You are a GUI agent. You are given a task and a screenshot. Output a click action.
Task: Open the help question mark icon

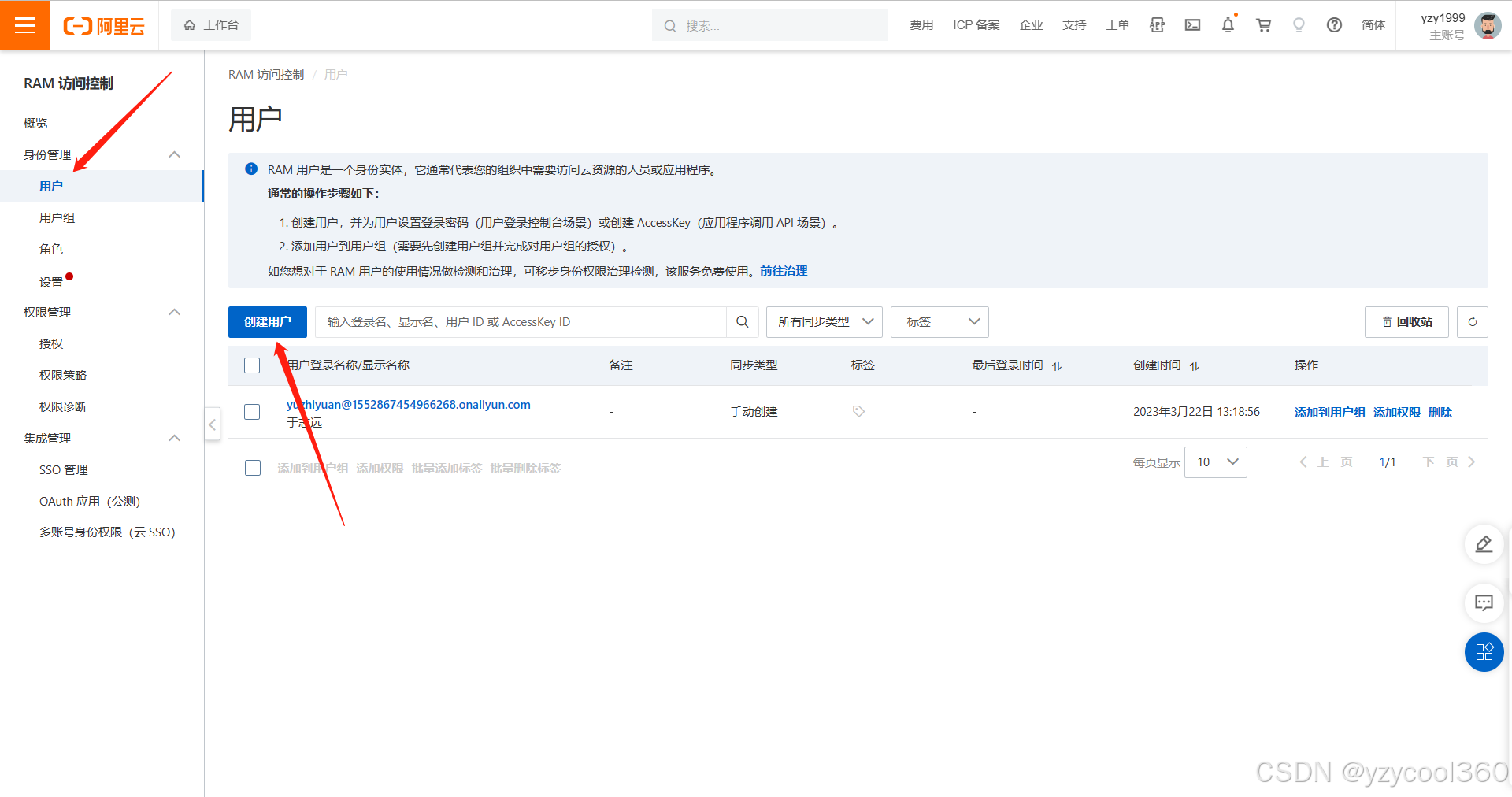tap(1334, 25)
